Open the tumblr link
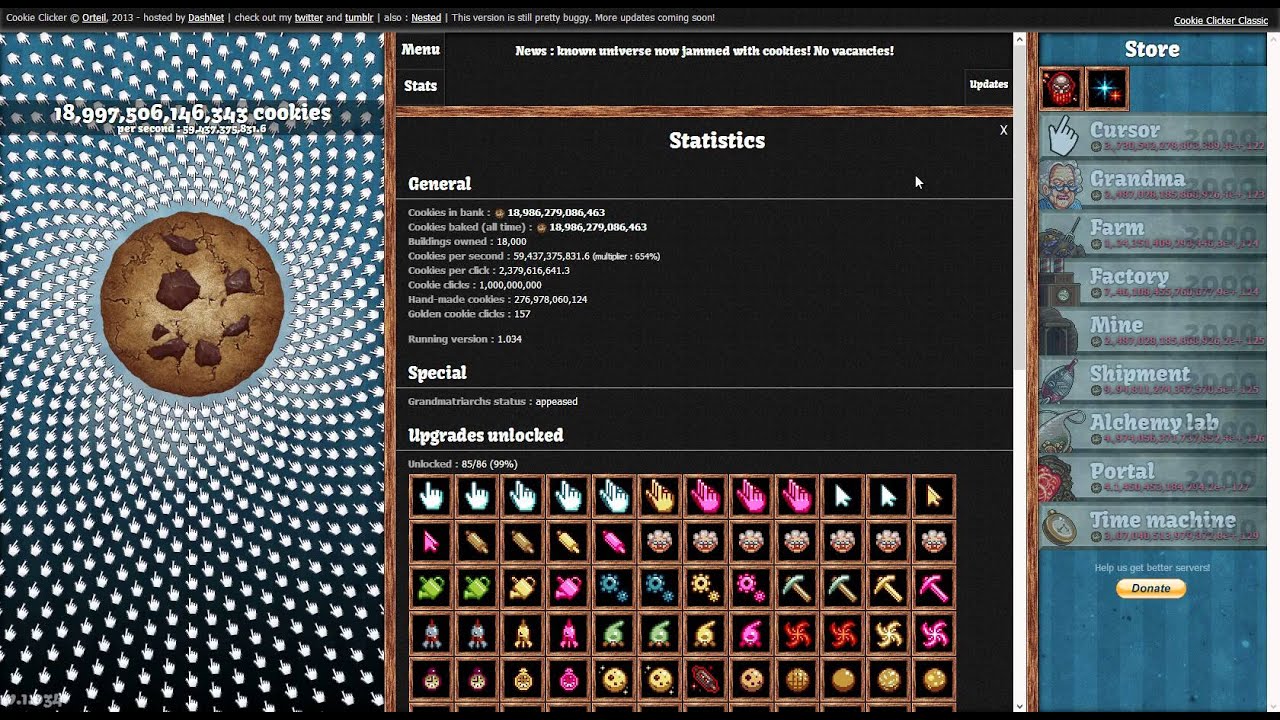 tap(359, 18)
